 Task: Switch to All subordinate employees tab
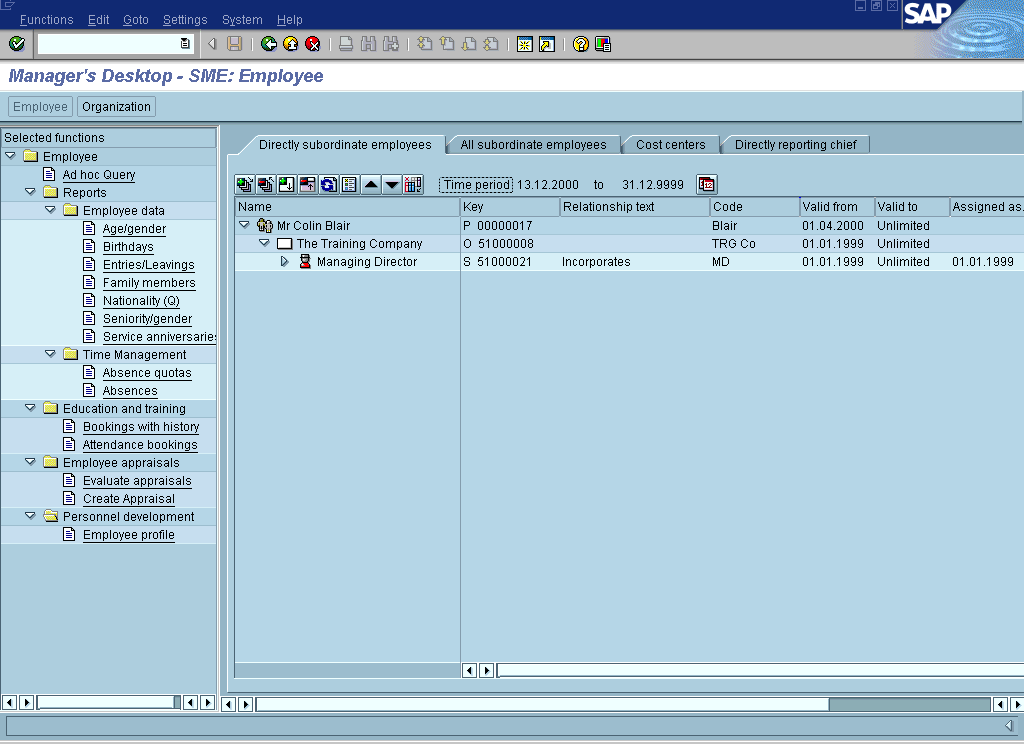tap(534, 144)
